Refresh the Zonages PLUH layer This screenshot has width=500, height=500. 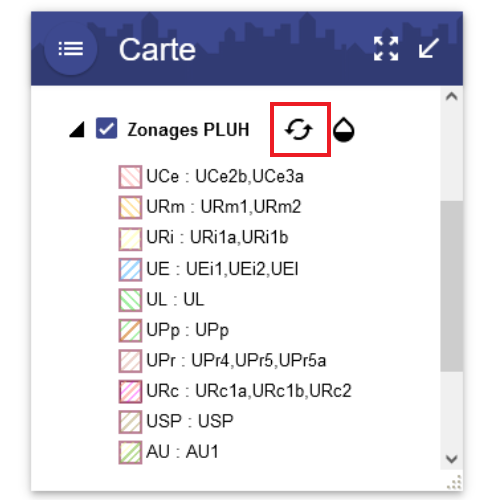[x=299, y=129]
